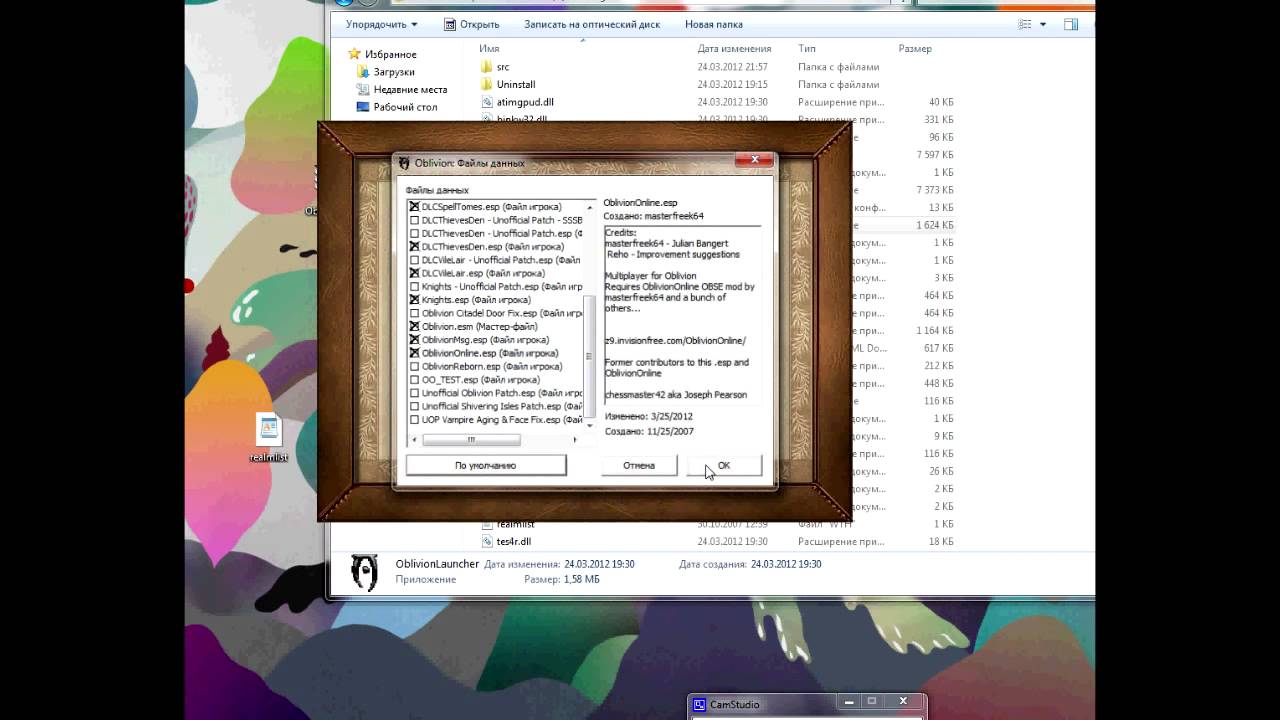Screen dimensions: 1280x720
Task: Uncheck OblivionMsg.esp data file
Action: (x=414, y=340)
